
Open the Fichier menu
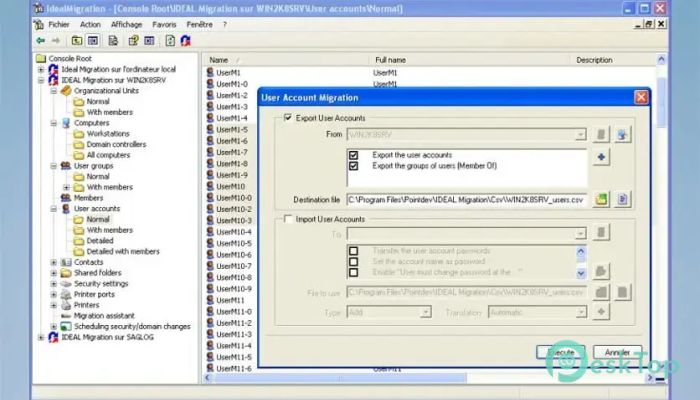[59, 25]
